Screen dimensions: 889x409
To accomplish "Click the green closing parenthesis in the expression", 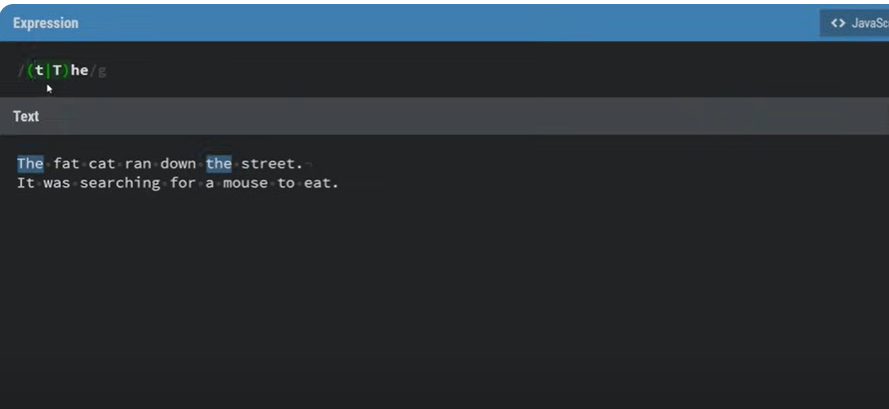I will 66,70.
